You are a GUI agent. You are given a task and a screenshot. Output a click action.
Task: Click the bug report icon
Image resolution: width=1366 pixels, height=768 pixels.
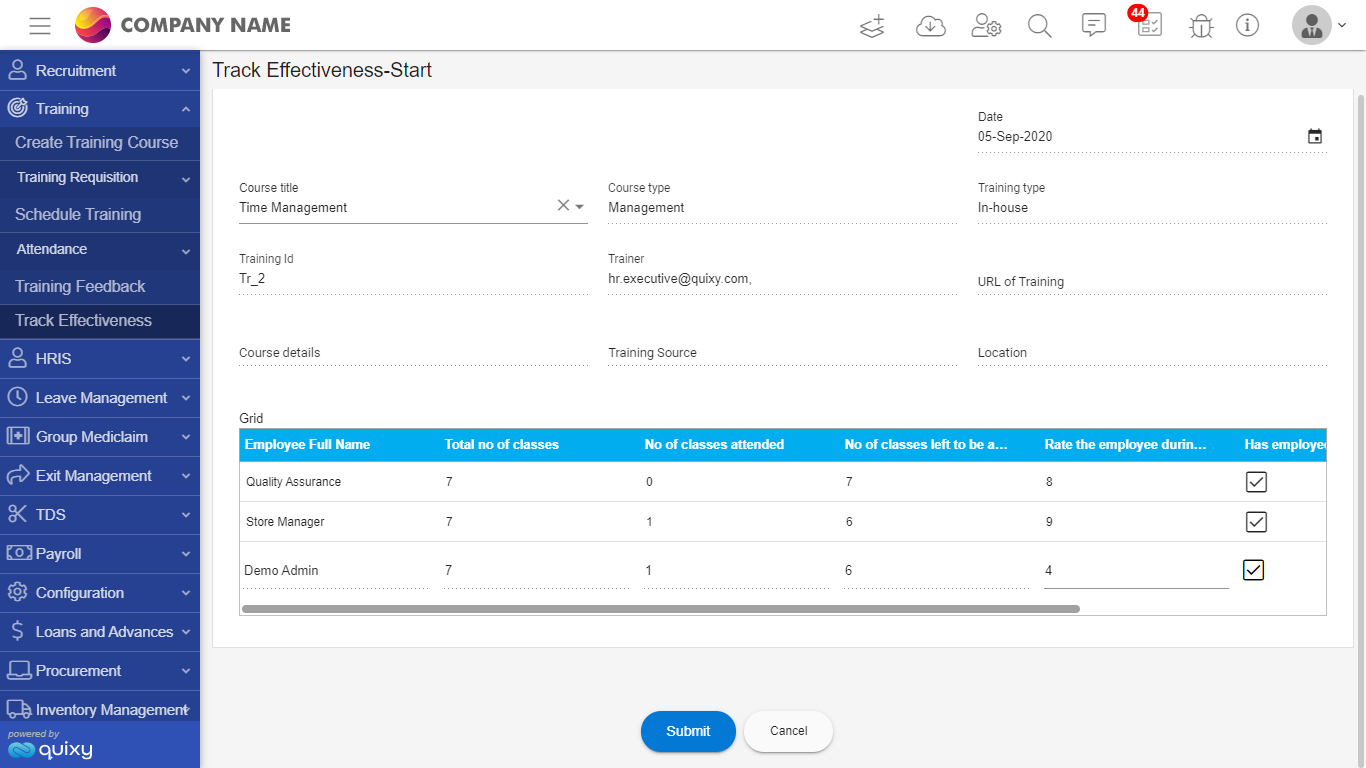(x=1201, y=26)
